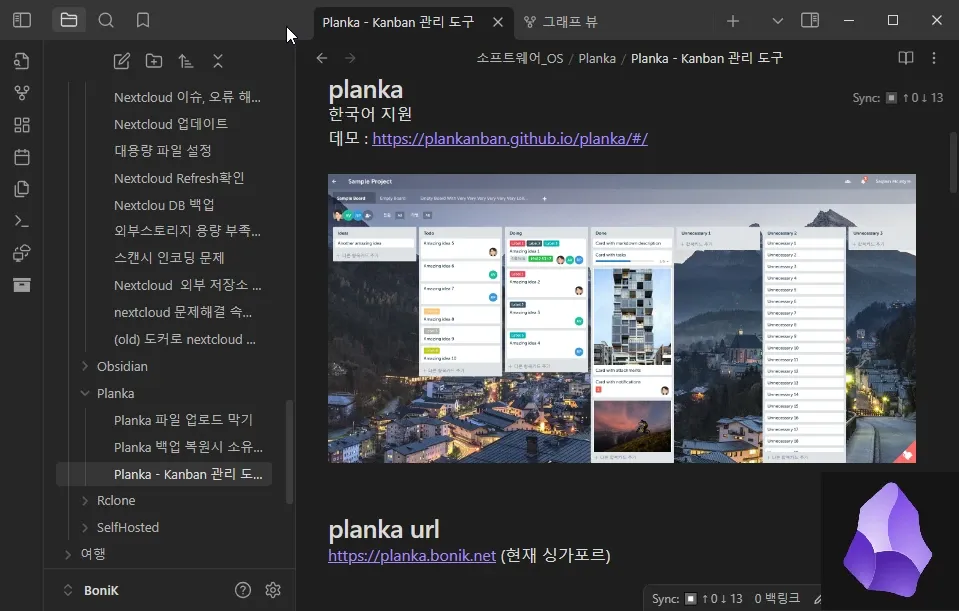Screen dimensions: 959x611
Task: Open the terminal icon in the left ribbon
Action: [22, 220]
